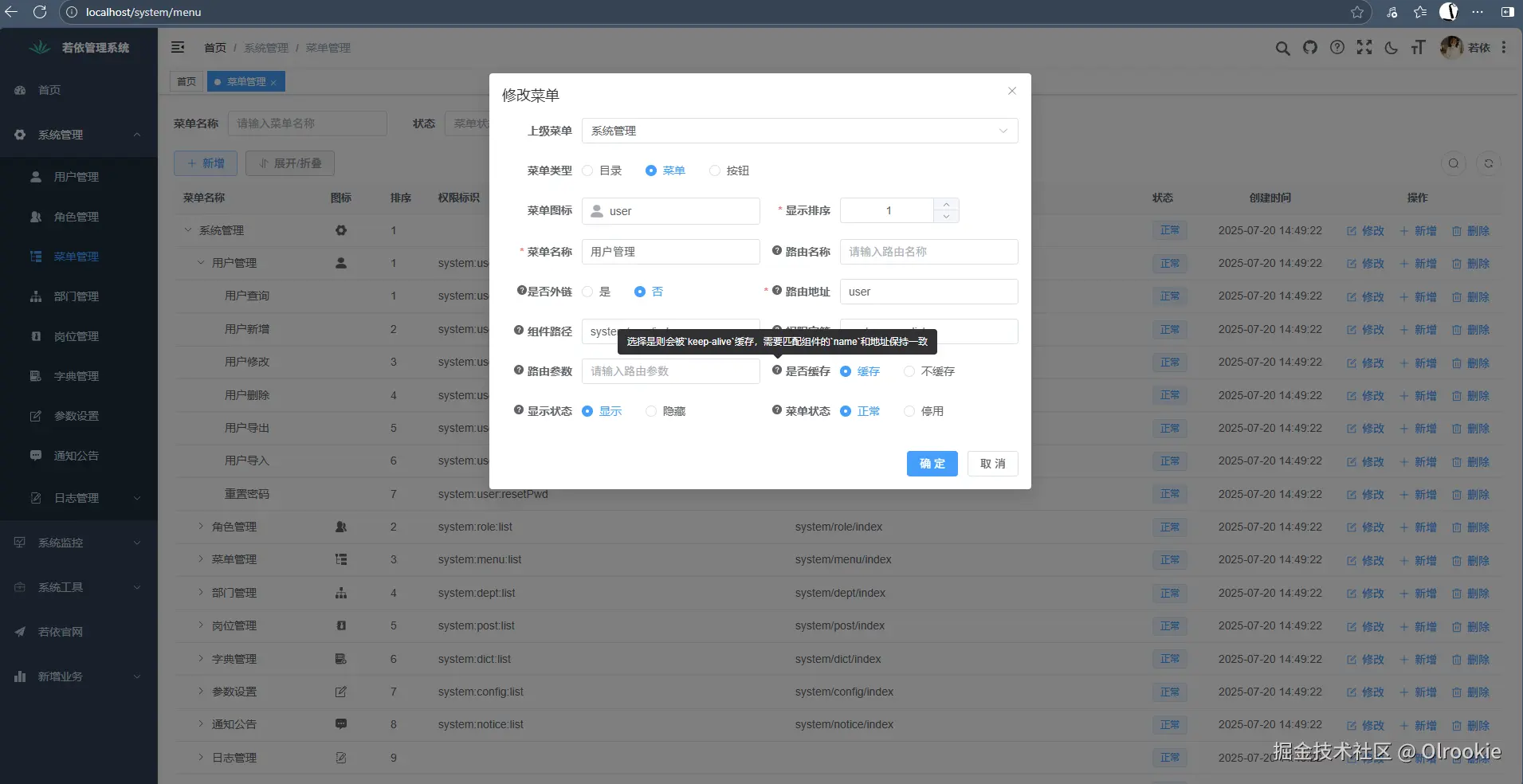The image size is (1523, 784).
Task: Cancel the dialog with 取消
Action: coord(992,463)
